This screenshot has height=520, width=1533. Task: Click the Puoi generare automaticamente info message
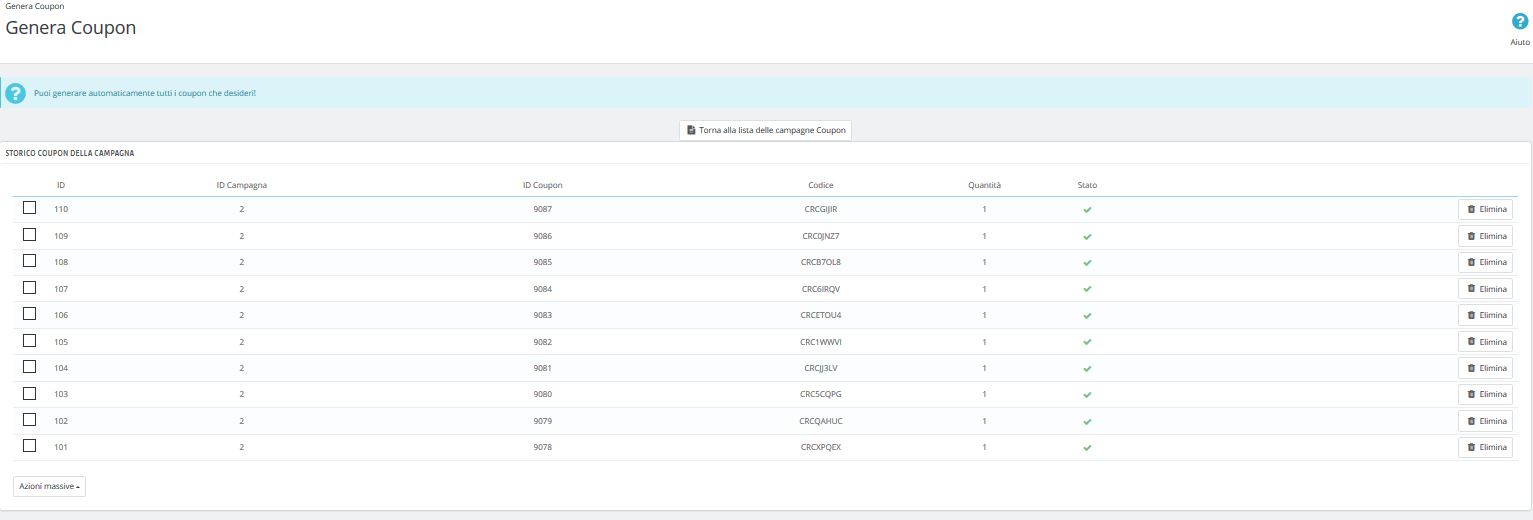coord(145,93)
